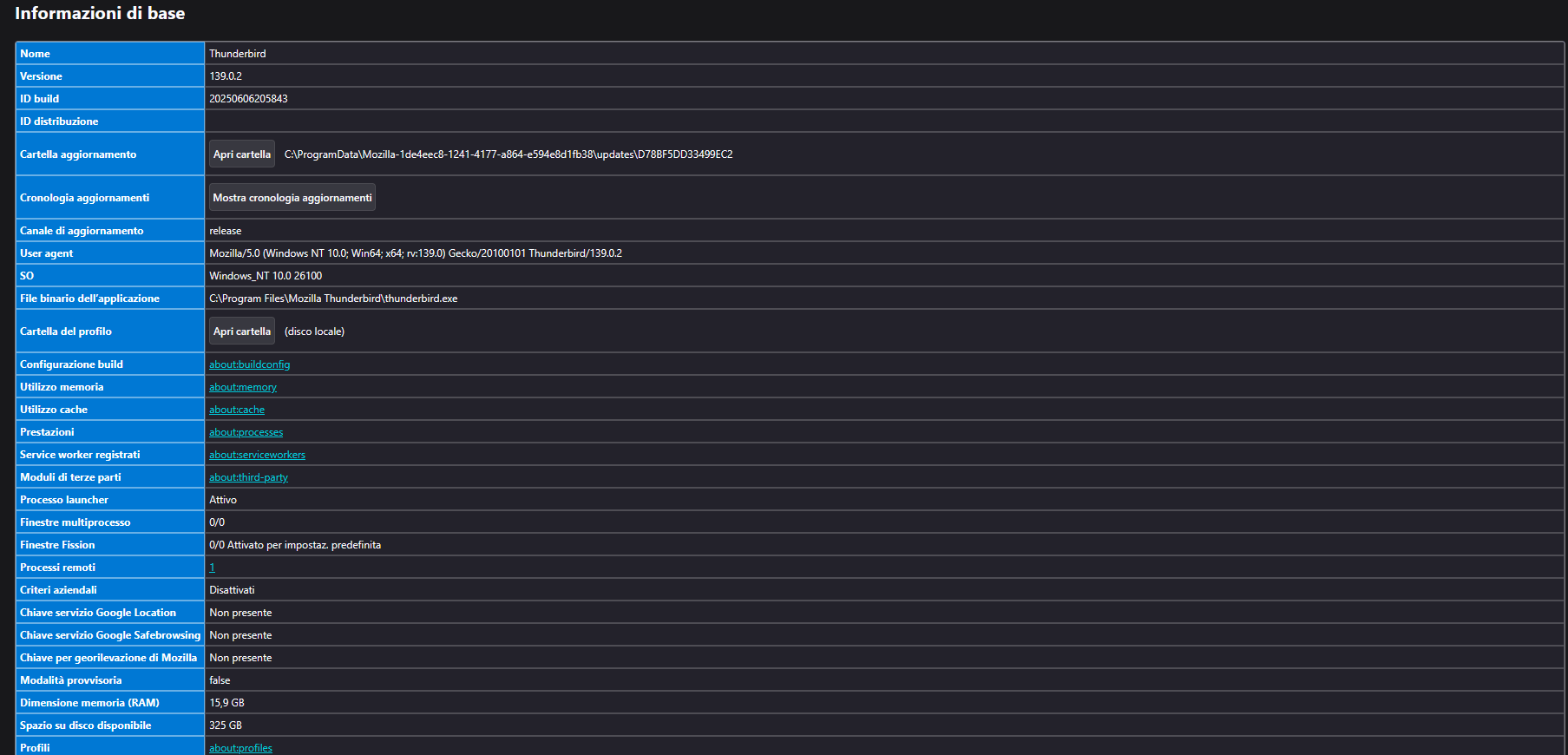Click the Cartella del profilo label
The height and width of the screenshot is (755, 1568).
66,332
